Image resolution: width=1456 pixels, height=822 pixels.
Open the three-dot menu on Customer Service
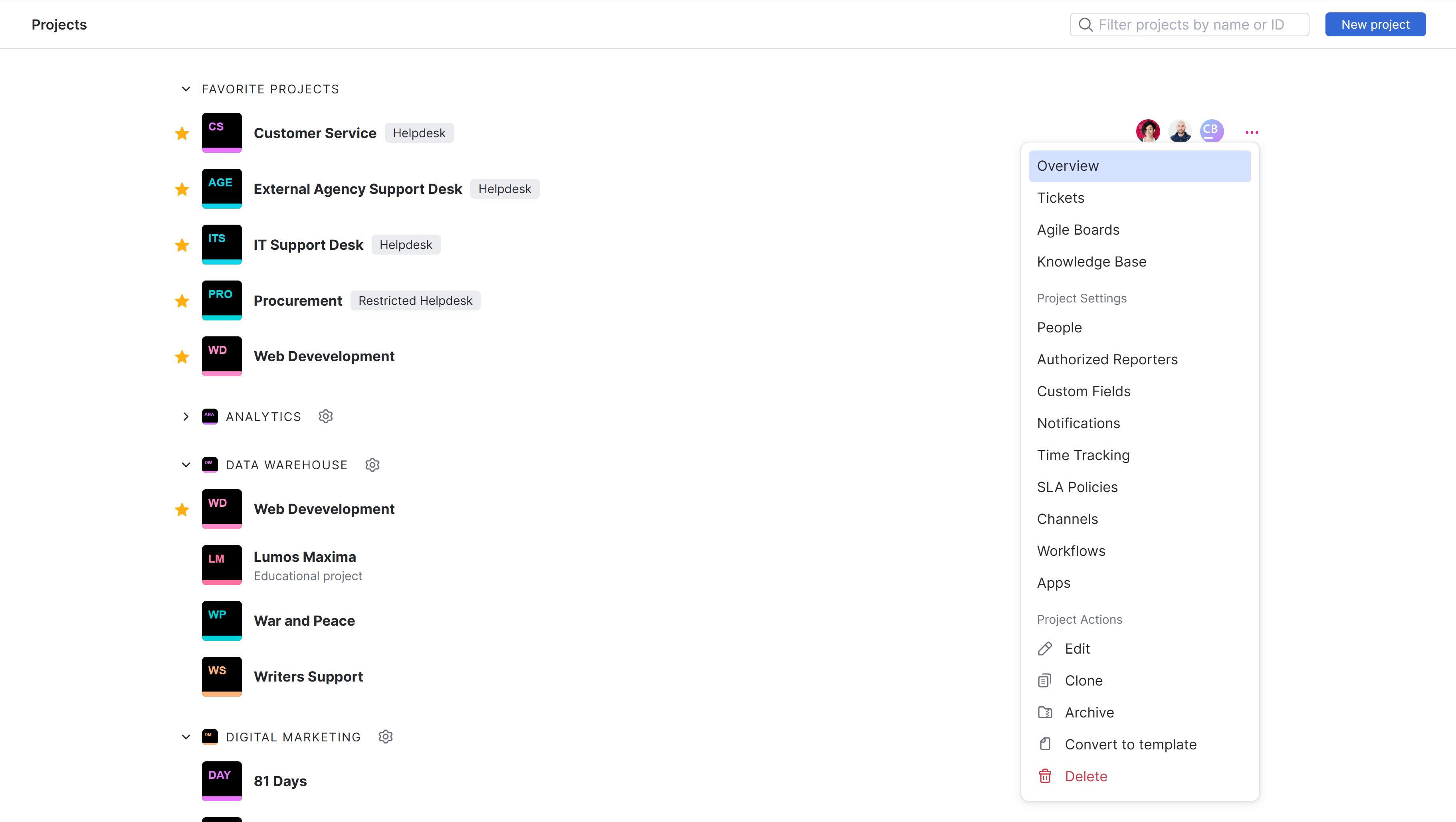point(1252,132)
